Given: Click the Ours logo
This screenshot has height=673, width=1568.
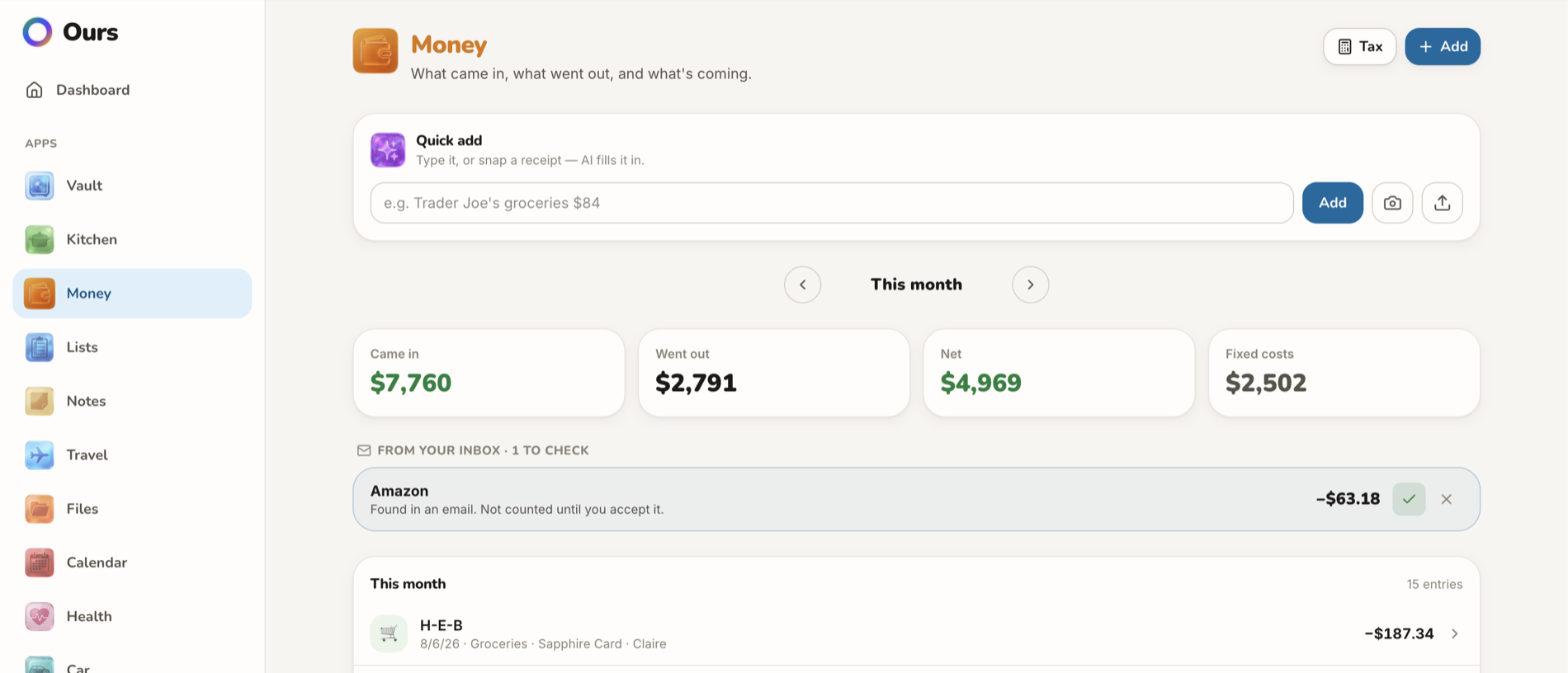Looking at the screenshot, I should pos(70,32).
